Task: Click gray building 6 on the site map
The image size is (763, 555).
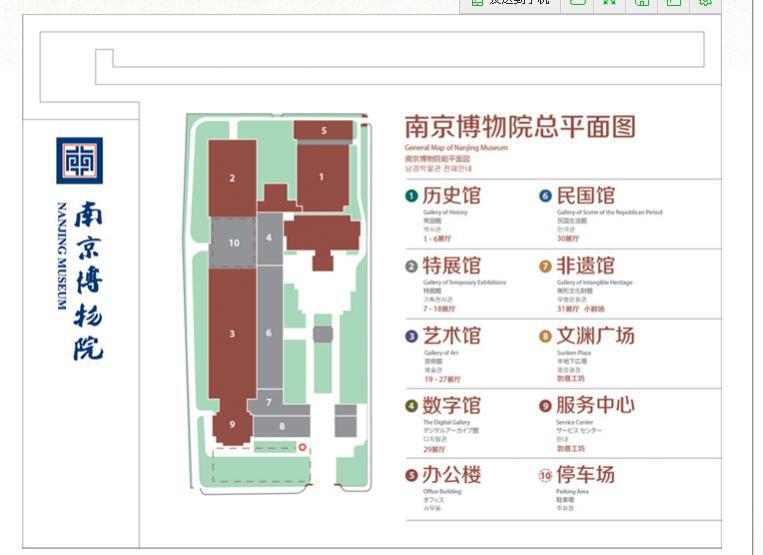Action: pos(268,330)
